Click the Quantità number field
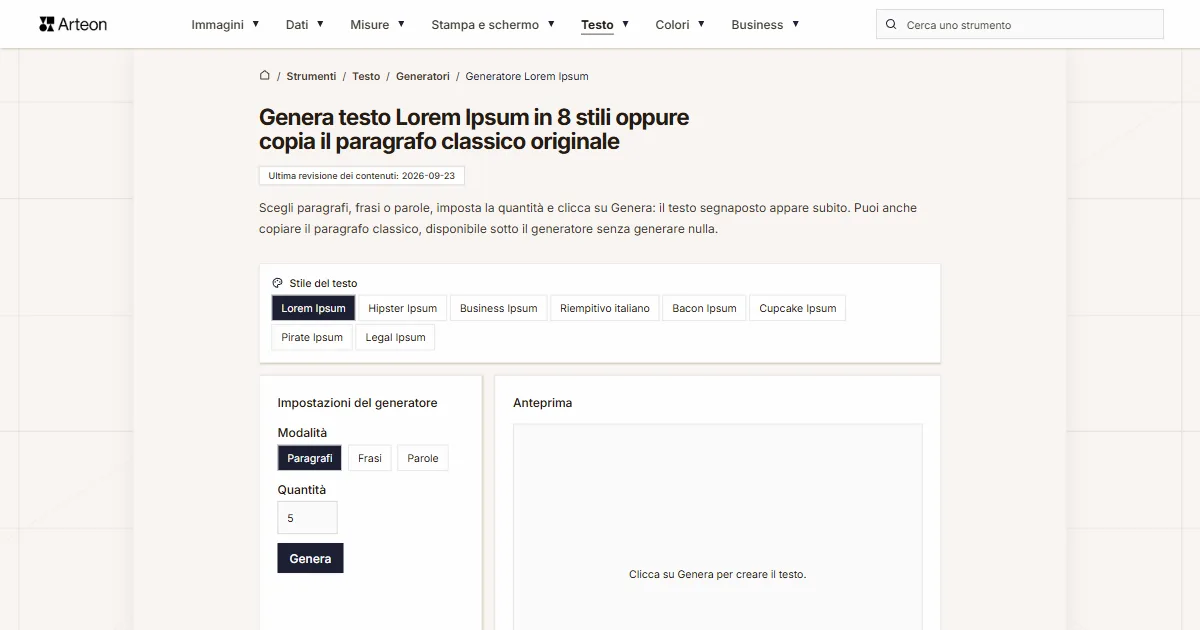 307,518
